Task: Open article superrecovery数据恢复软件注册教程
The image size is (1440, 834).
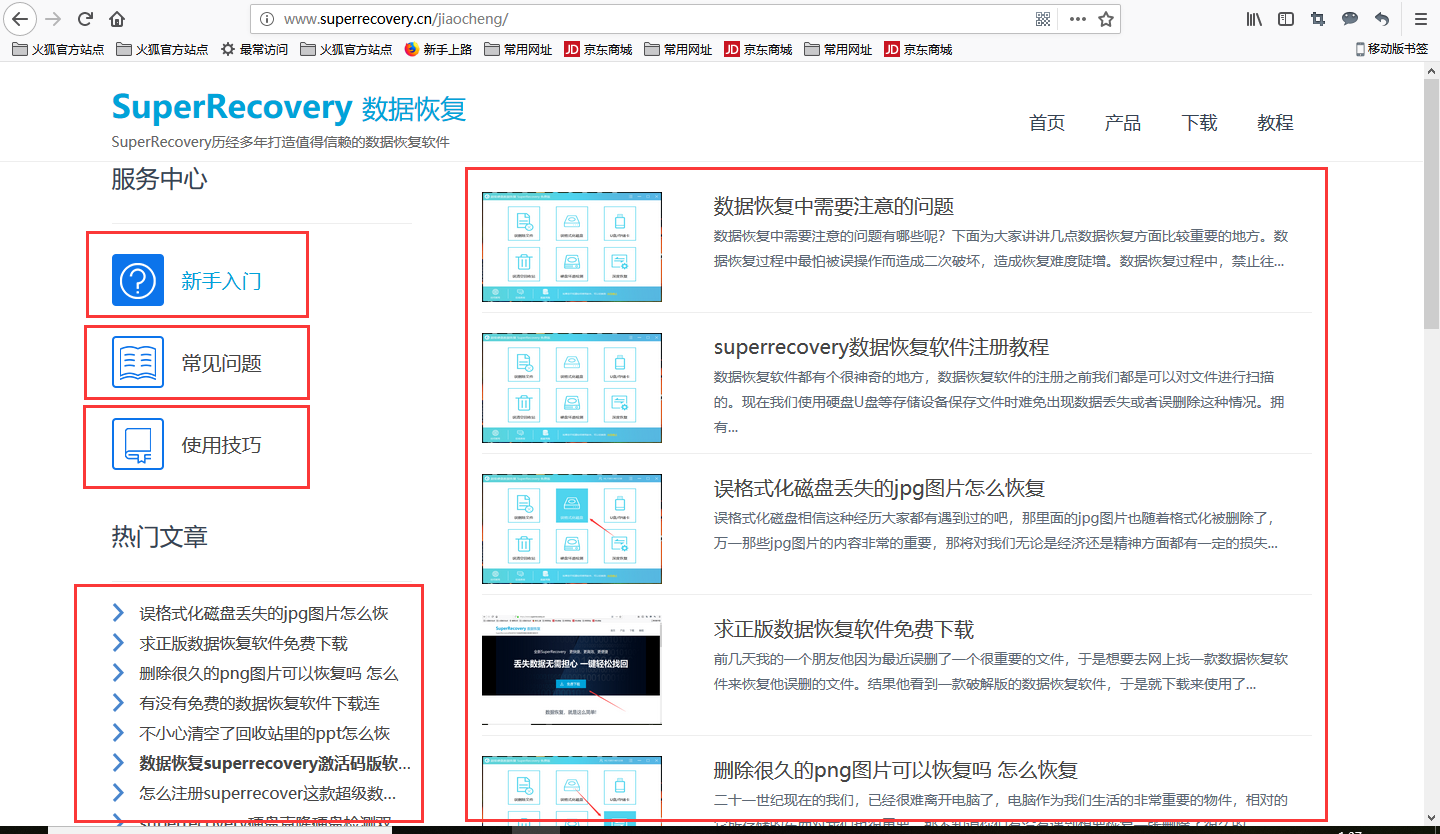Action: (x=881, y=347)
